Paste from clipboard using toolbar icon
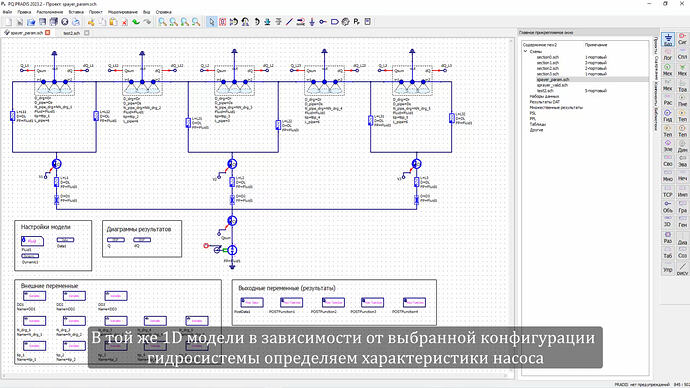 [x=113, y=22]
